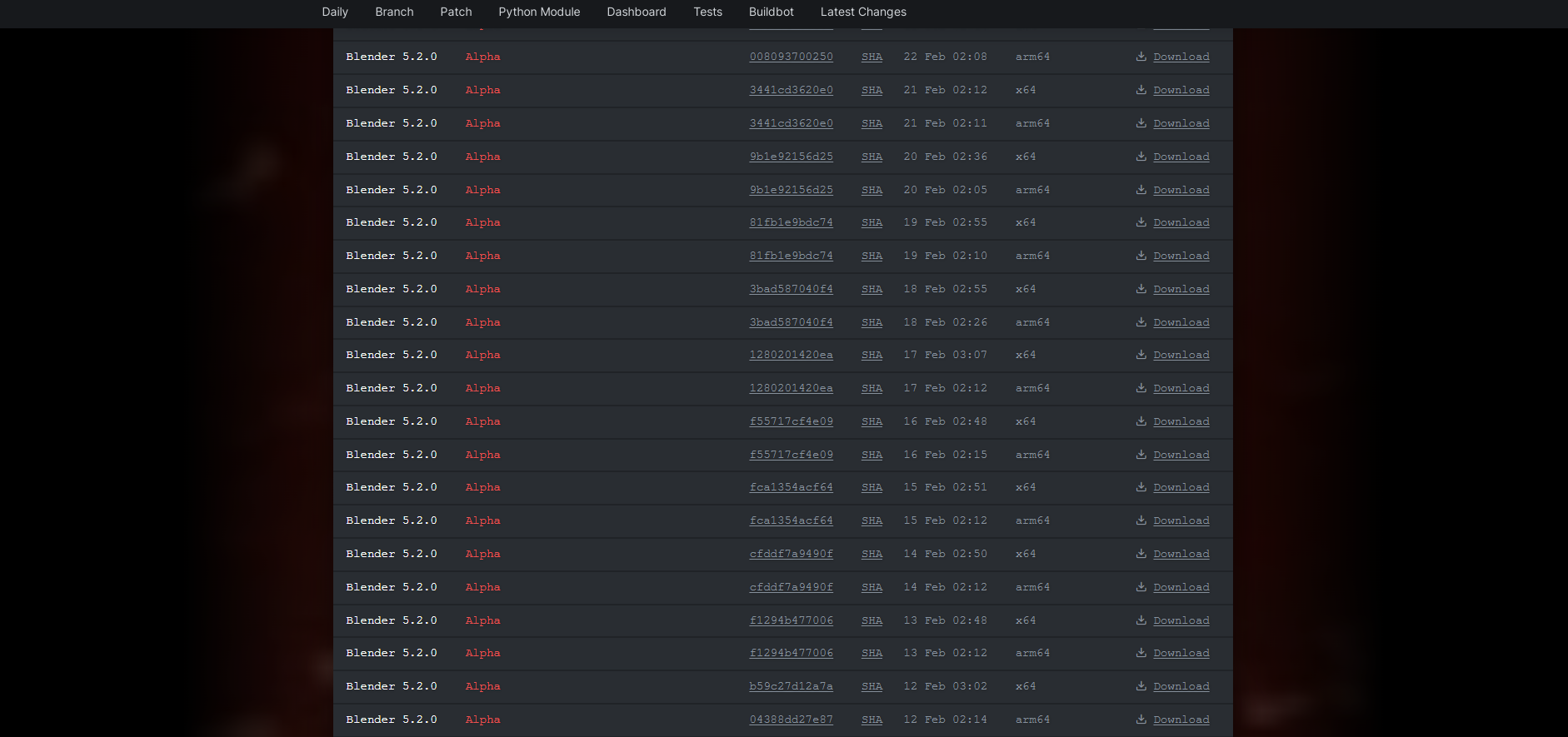
Task: Switch to the Branch builds tab
Action: point(394,12)
